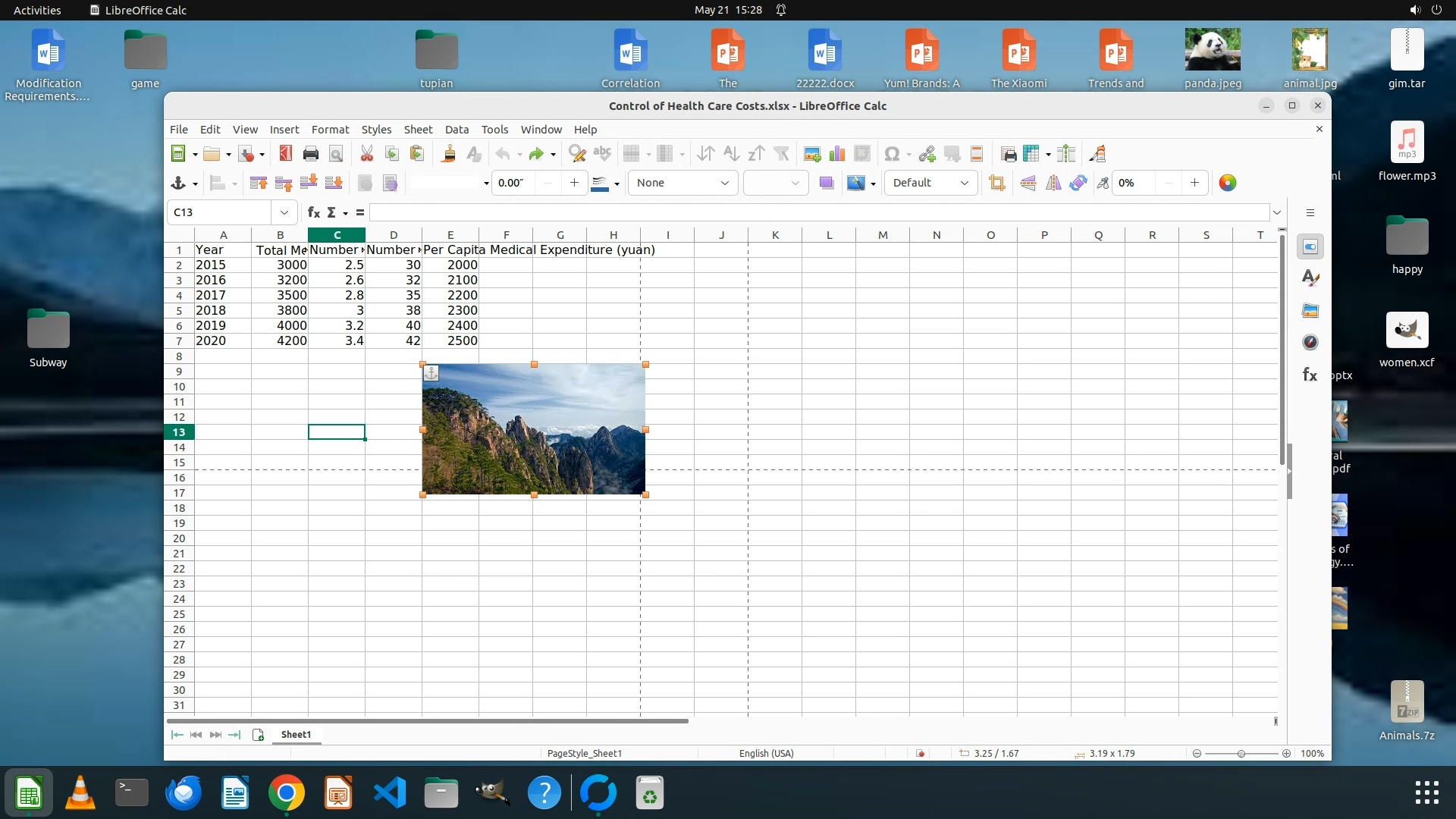Toggle Freeze Rows and Columns
Viewport: 1456px width, 819px height.
pos(1031,155)
